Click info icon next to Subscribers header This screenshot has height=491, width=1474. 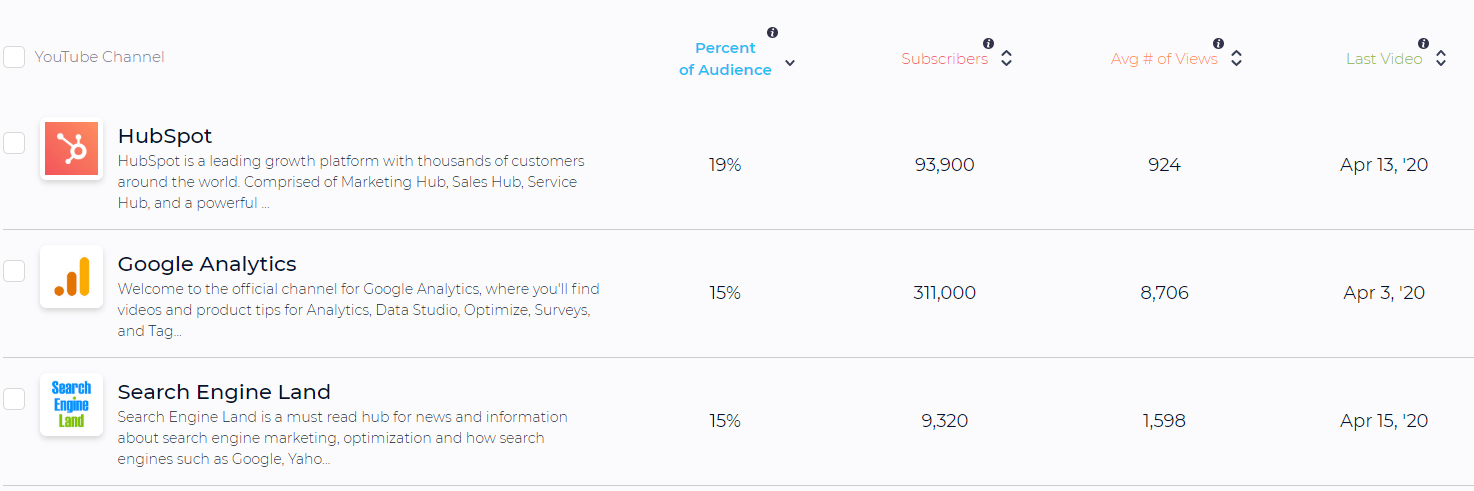(x=988, y=43)
